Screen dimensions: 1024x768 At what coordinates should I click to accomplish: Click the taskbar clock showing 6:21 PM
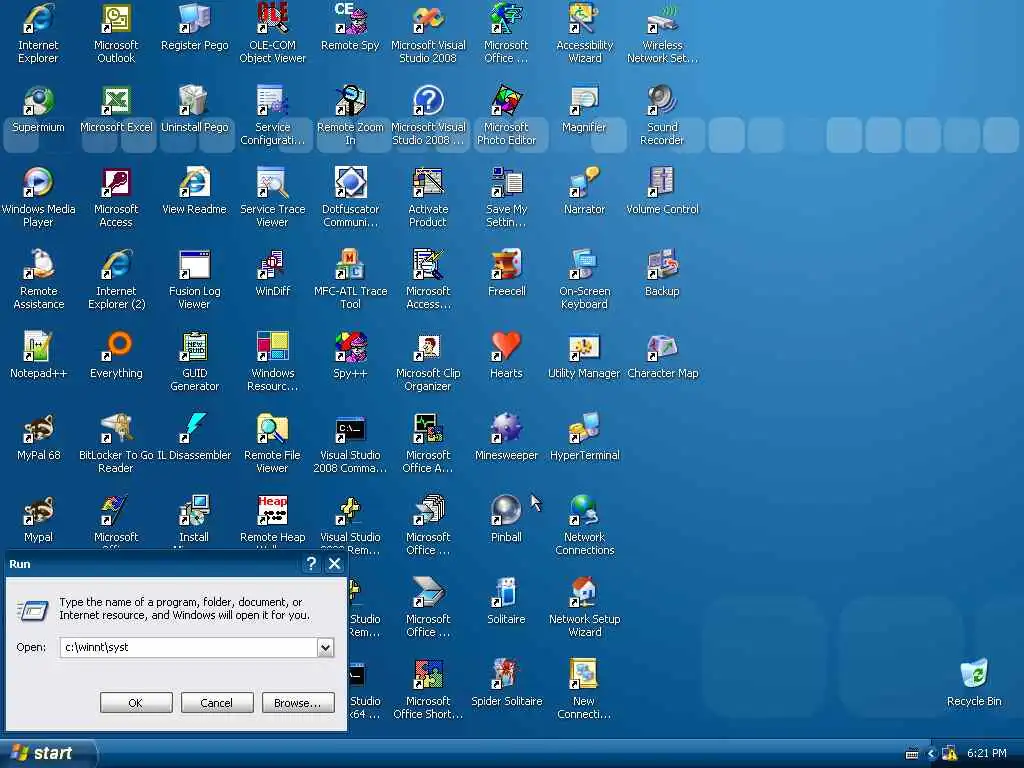point(987,753)
